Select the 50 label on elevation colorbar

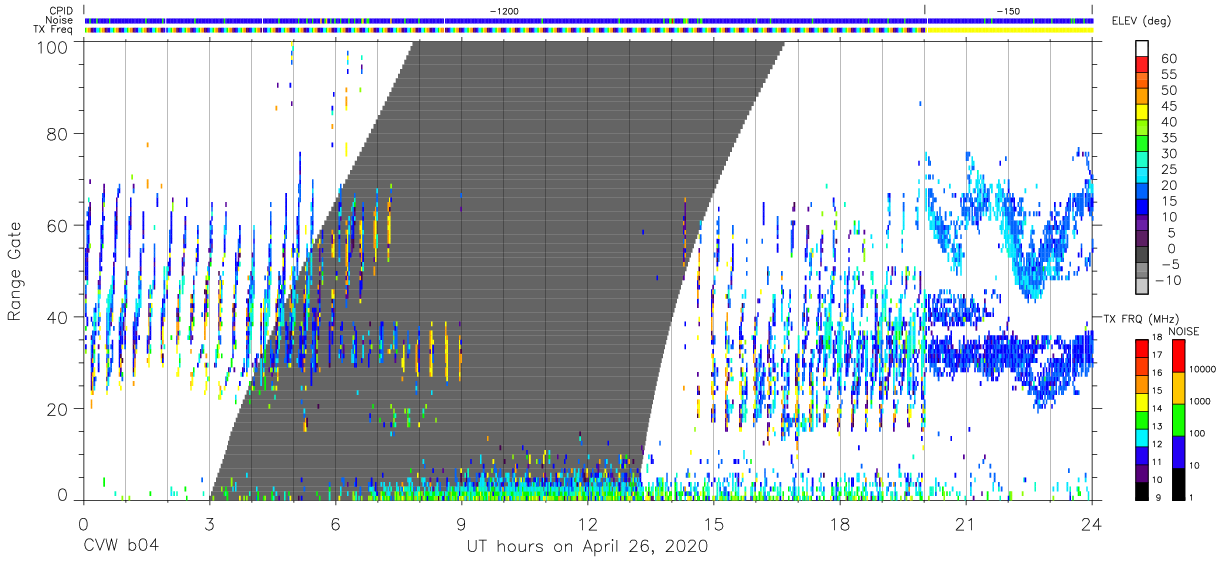1168,91
